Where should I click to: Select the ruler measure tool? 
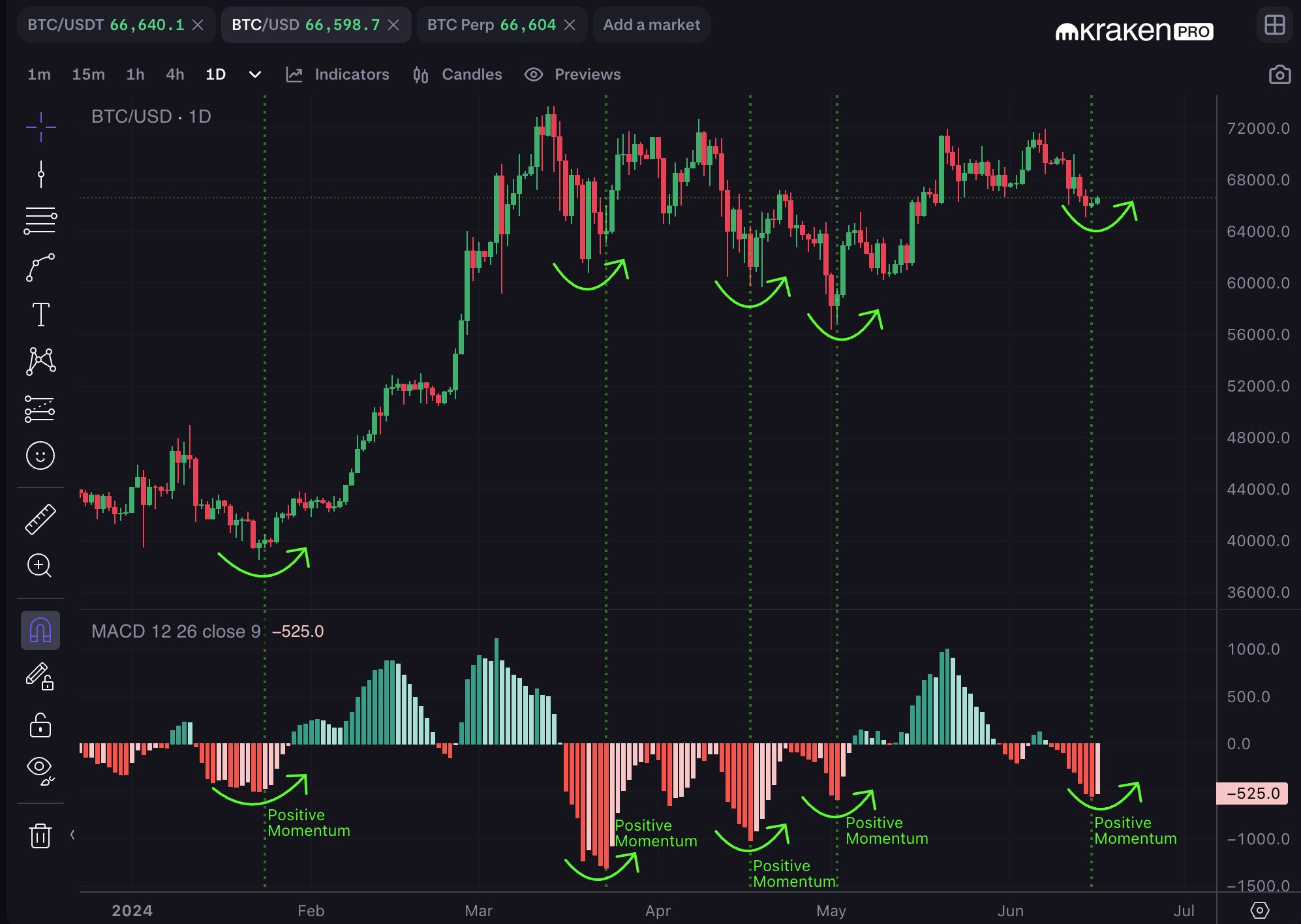point(40,519)
